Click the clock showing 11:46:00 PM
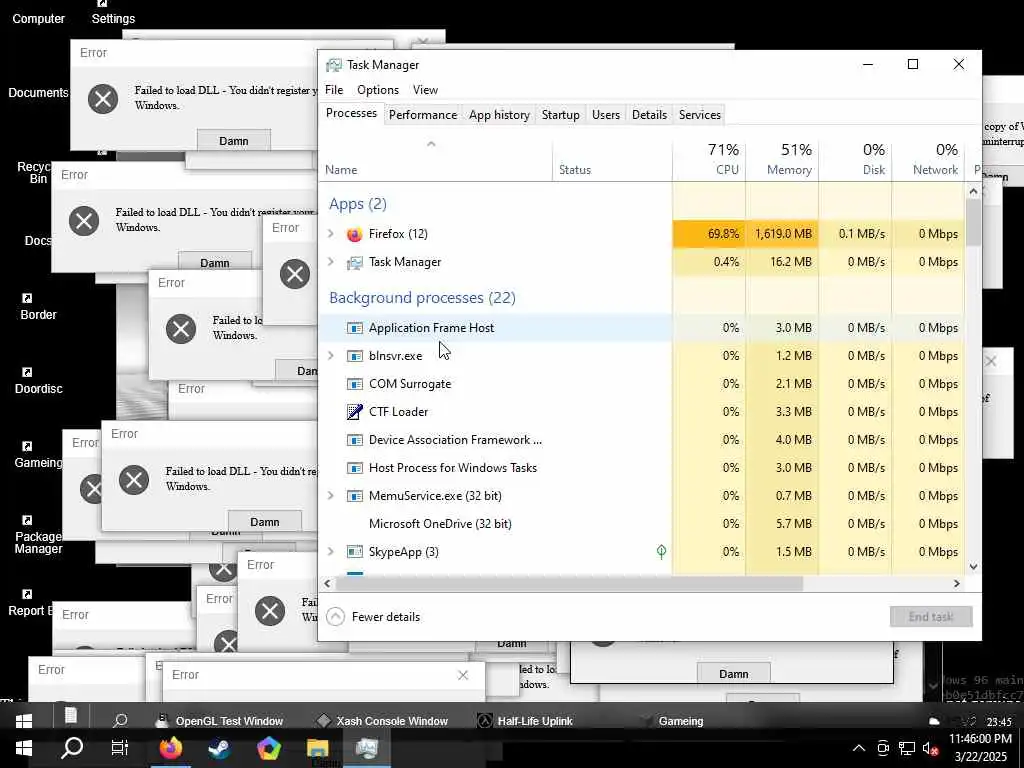This screenshot has width=1024, height=768. [x=980, y=739]
